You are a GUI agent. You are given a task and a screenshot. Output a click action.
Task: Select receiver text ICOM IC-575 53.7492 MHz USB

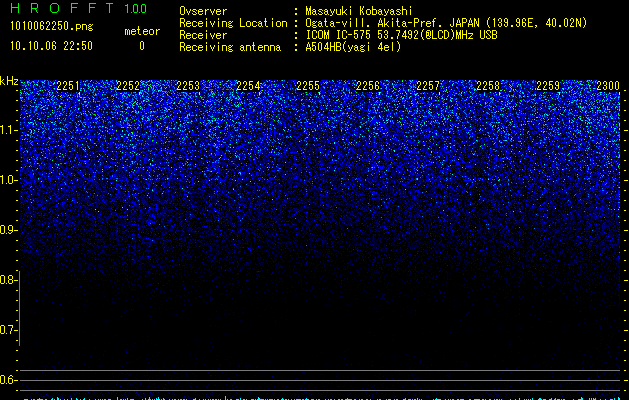[401, 35]
